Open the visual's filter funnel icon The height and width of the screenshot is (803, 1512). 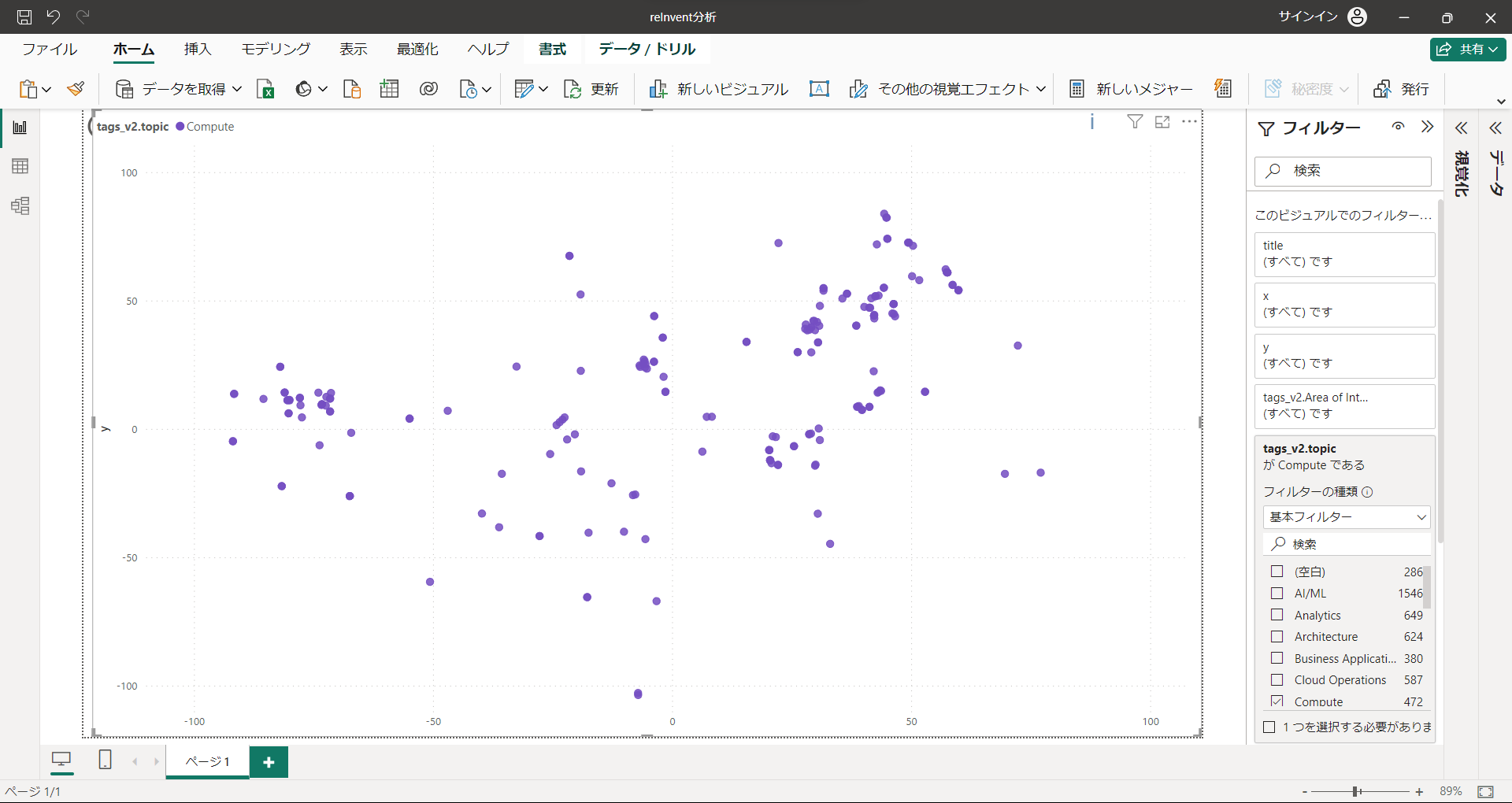pos(1135,122)
